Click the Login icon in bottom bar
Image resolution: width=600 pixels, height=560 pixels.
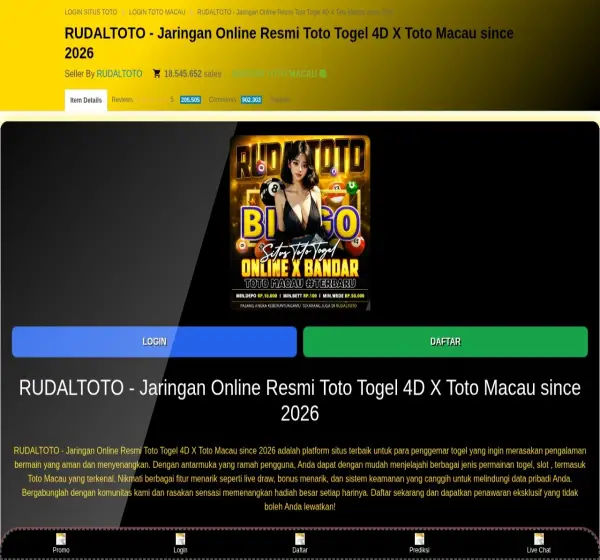180,539
